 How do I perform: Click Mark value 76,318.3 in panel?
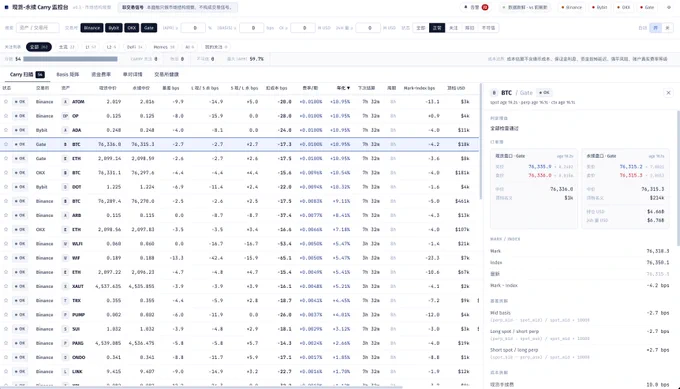(657, 251)
